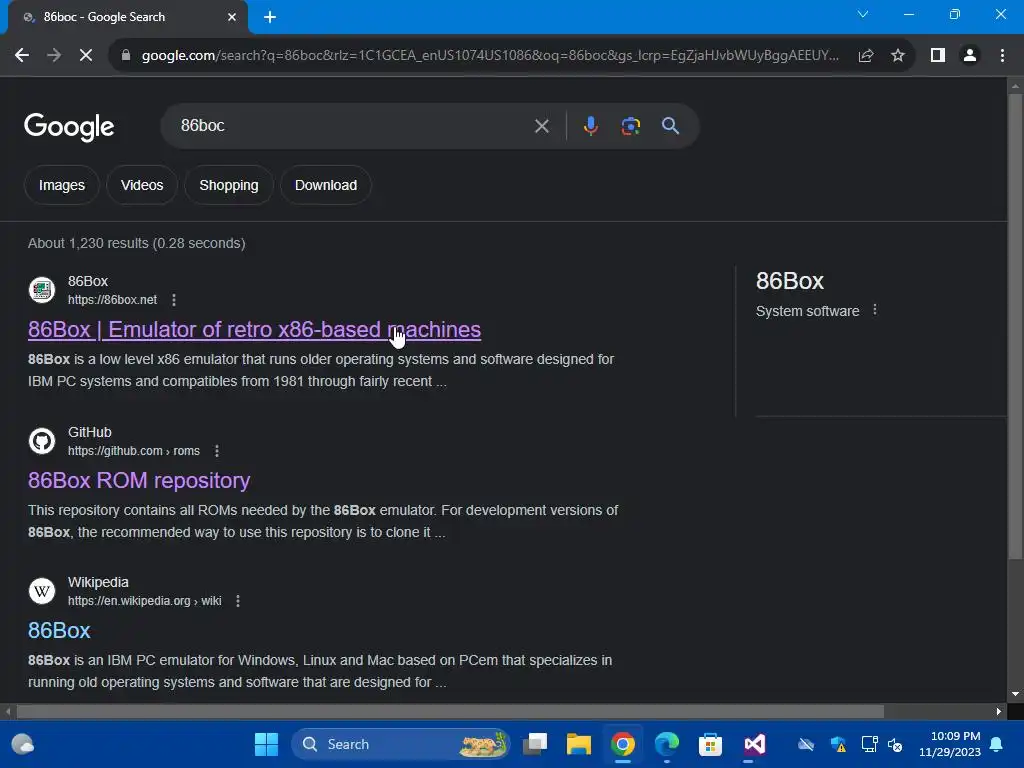1024x768 pixels.
Task: Click the Wikipedia favicon
Action: pyautogui.click(x=42, y=591)
